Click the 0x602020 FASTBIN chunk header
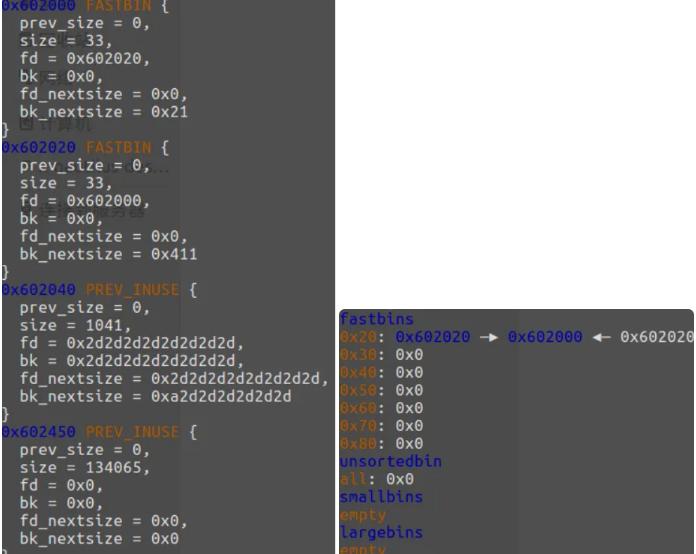 (x=85, y=147)
